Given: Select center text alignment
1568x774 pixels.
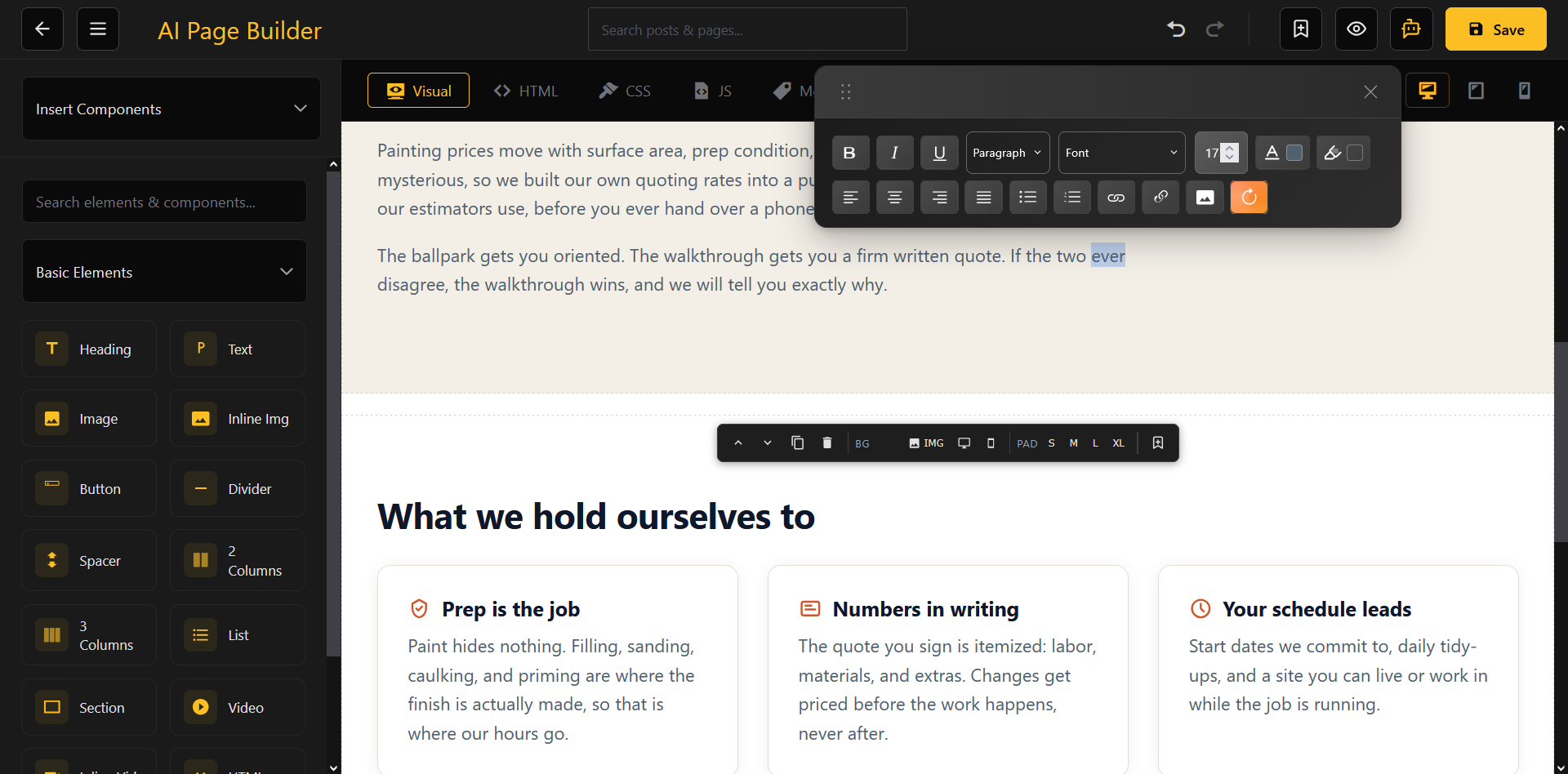Looking at the screenshot, I should (x=895, y=198).
